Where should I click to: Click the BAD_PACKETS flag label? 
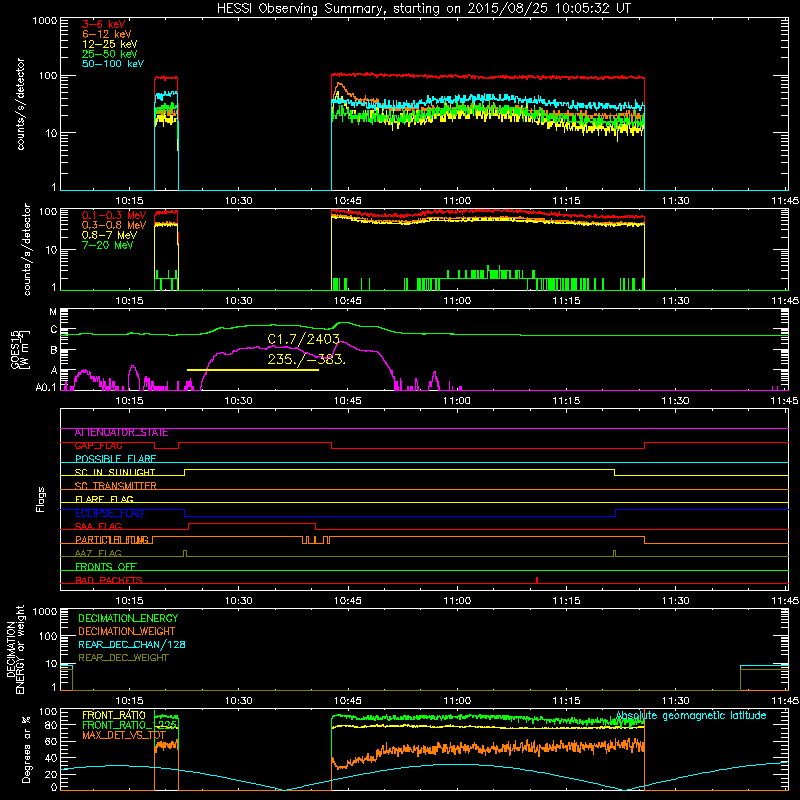[x=109, y=581]
